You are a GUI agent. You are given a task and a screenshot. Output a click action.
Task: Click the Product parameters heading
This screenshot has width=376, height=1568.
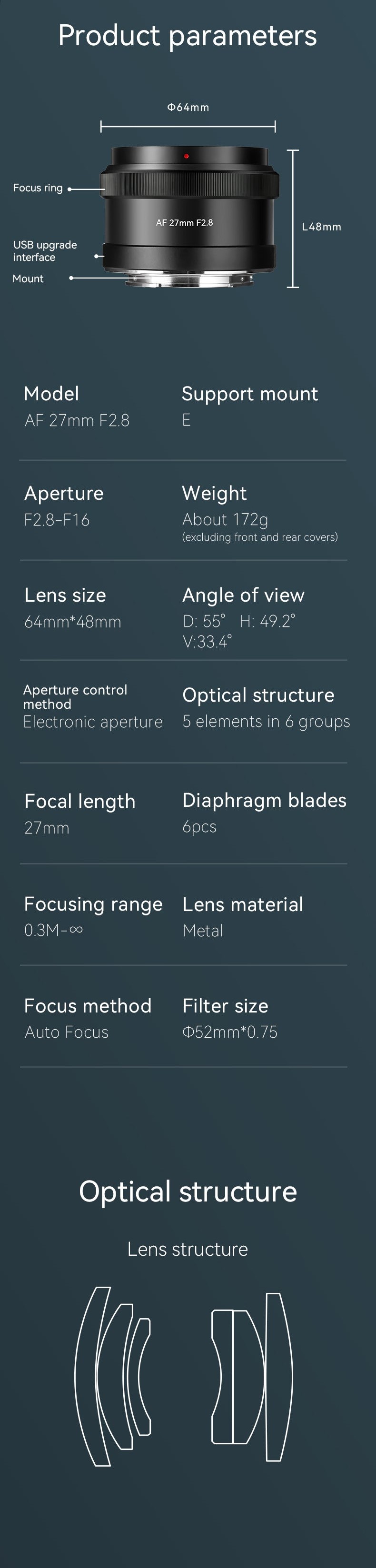coord(188,35)
